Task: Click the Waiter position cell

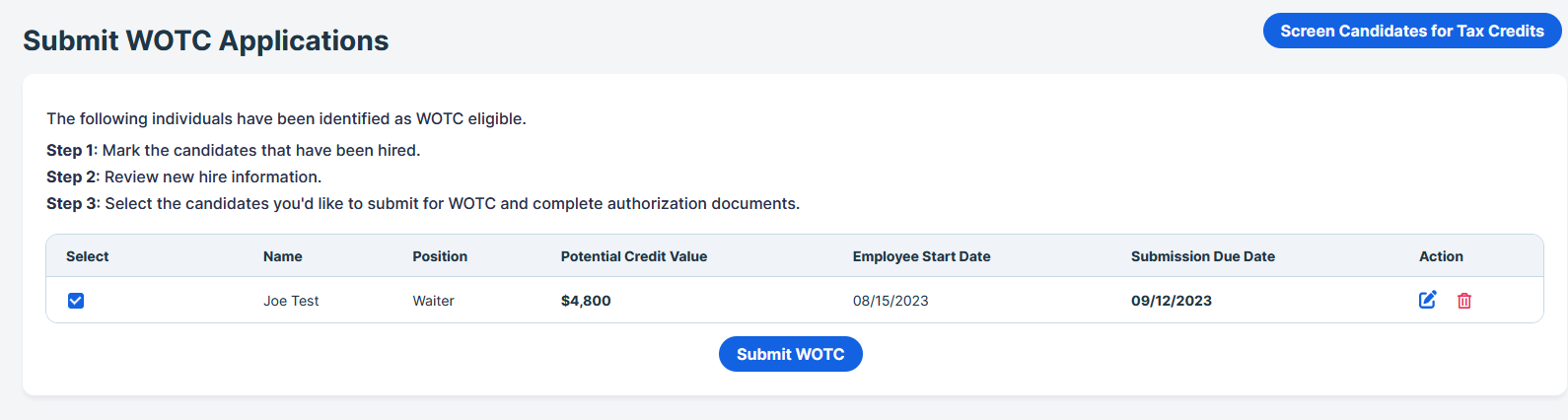Action: (x=433, y=301)
